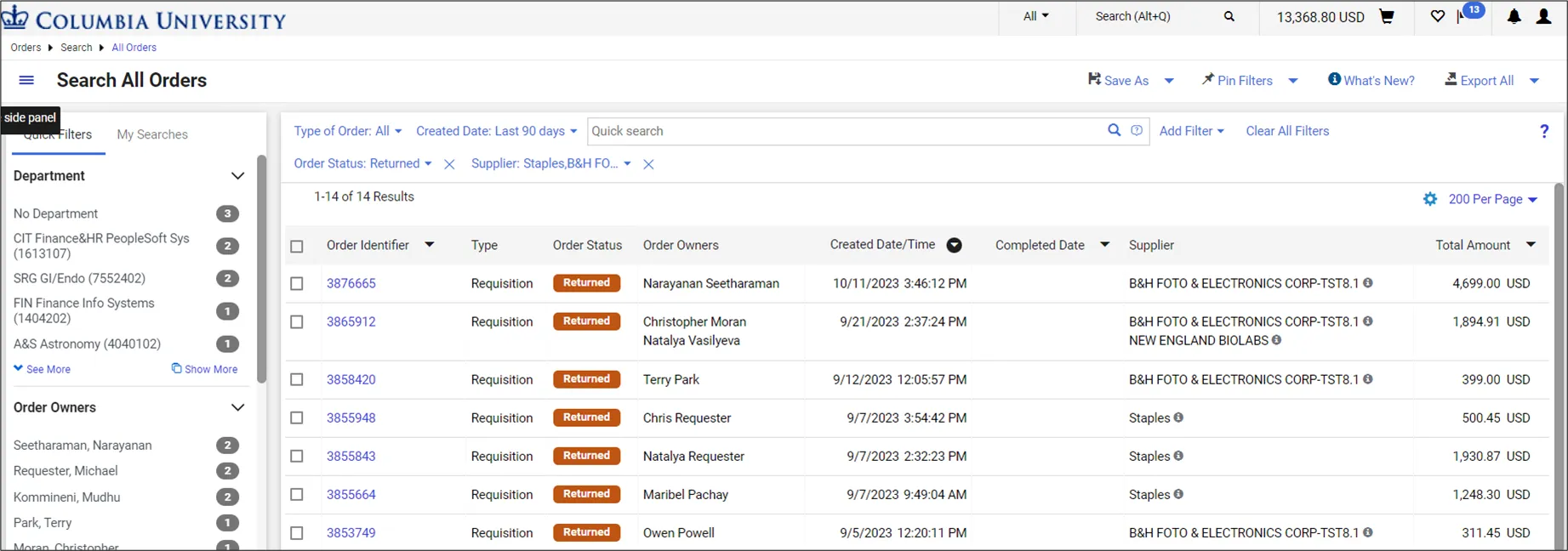This screenshot has width=1568, height=551.
Task: Check the box for order 3858420
Action: click(x=297, y=380)
